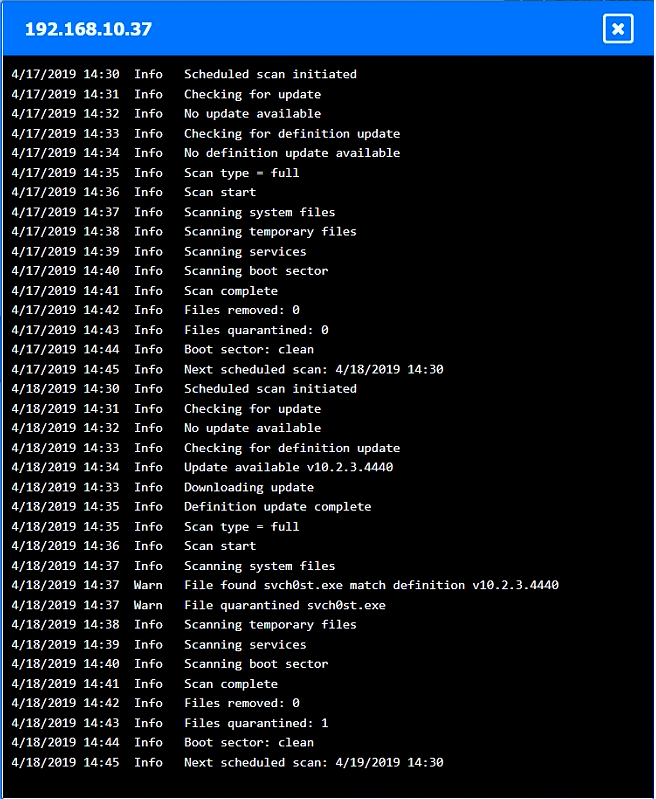The image size is (656, 799).
Task: Select 'Next scheduled scan: 4/19/2019 14:30' line
Action: pyautogui.click(x=313, y=762)
